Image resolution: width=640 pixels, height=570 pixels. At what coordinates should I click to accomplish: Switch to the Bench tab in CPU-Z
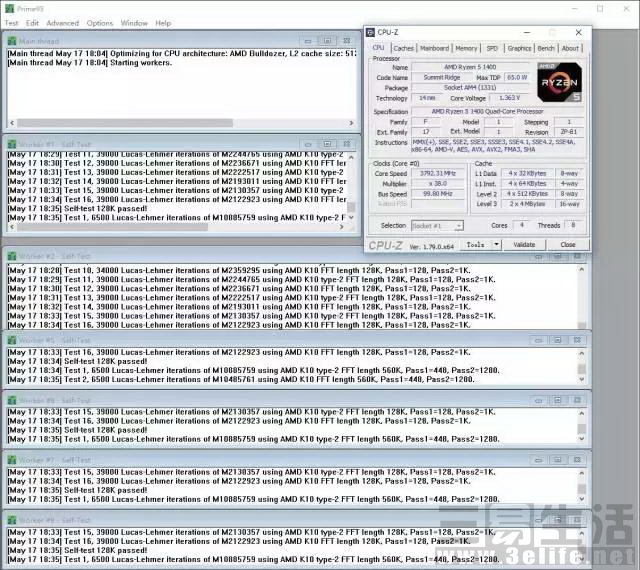pos(546,48)
